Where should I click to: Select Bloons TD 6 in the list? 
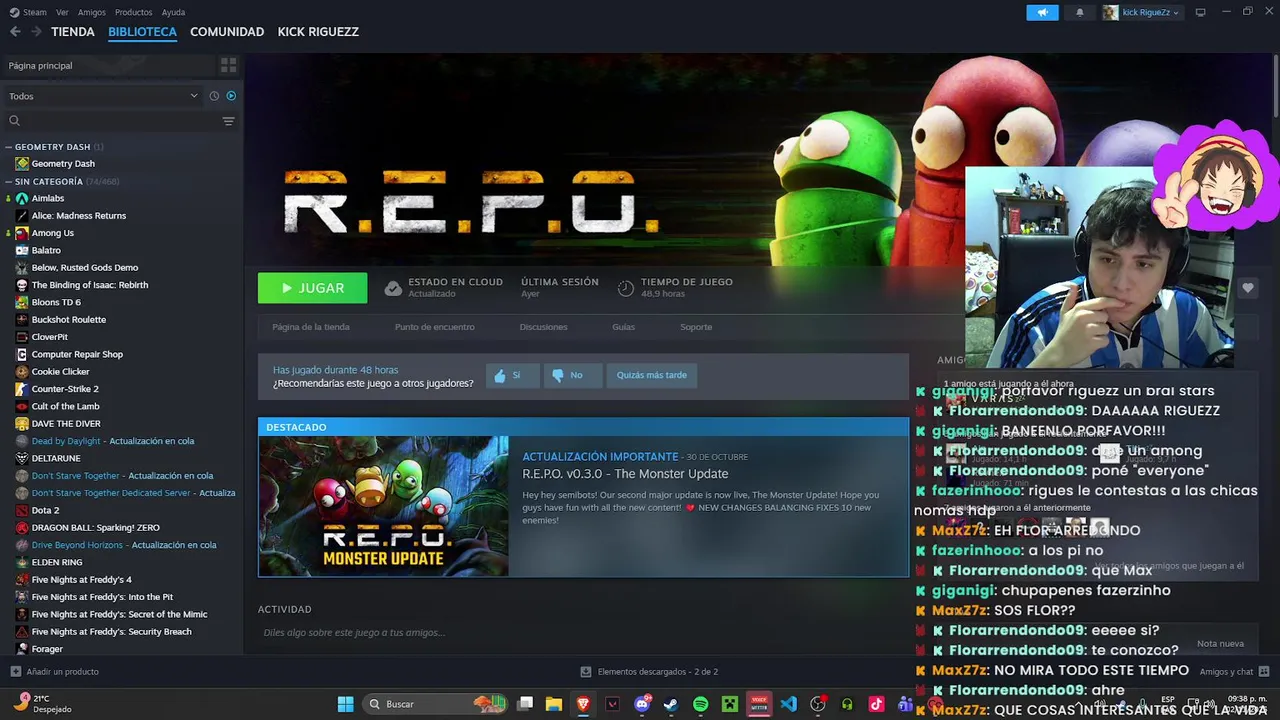click(56, 302)
